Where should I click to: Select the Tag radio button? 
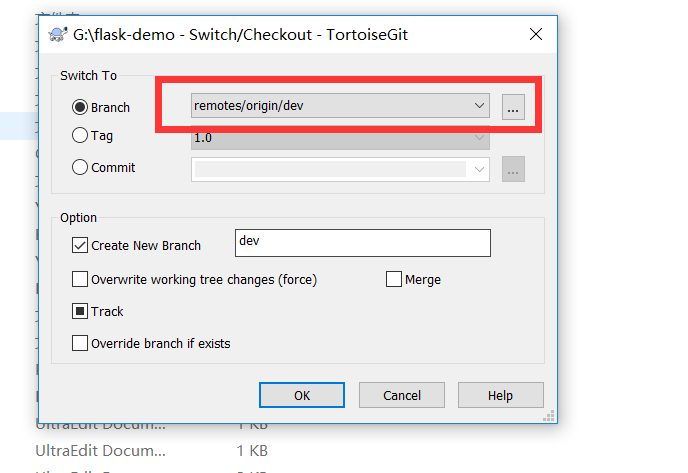79,135
